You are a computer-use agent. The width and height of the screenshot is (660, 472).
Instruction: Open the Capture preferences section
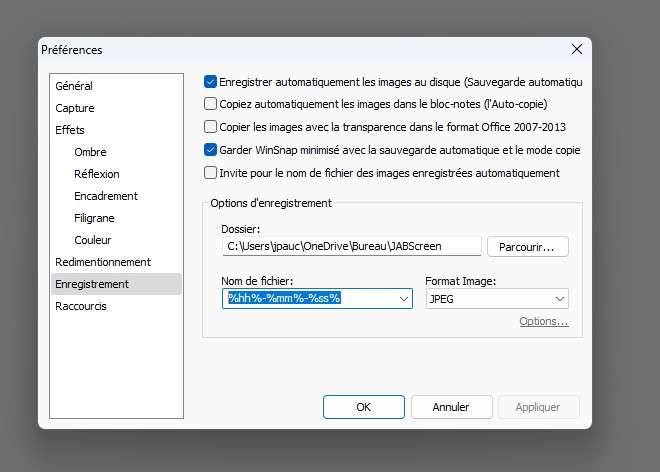tap(75, 108)
